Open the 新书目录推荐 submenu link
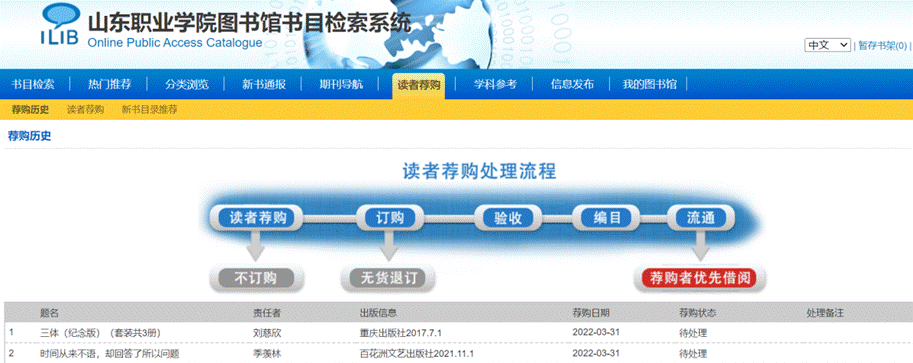 coord(149,110)
